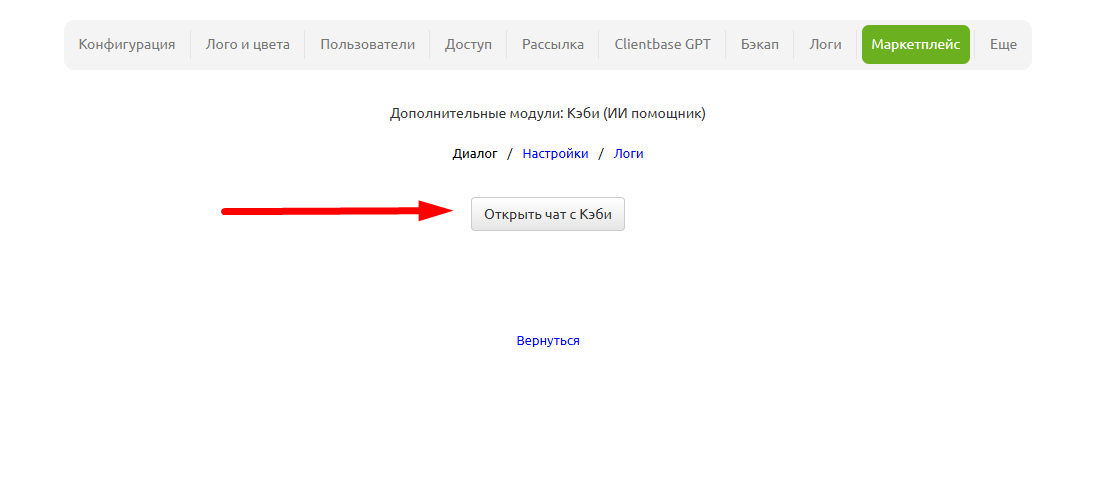
Task: Click the Дополнительные модули: Кэби heading text
Action: (x=548, y=113)
